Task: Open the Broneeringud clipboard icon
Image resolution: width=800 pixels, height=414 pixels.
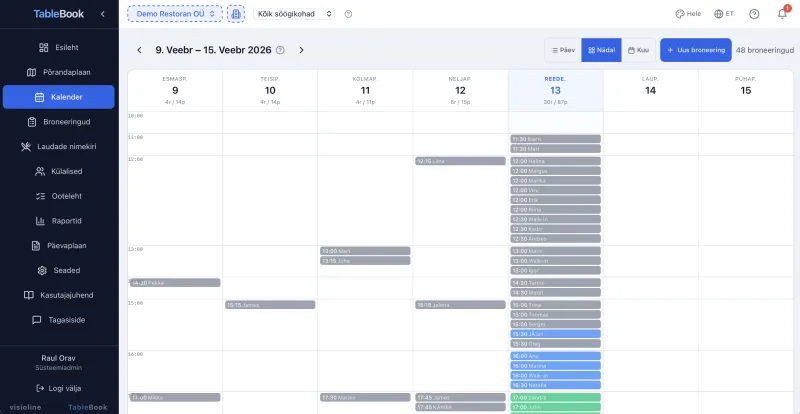Action: coord(32,121)
